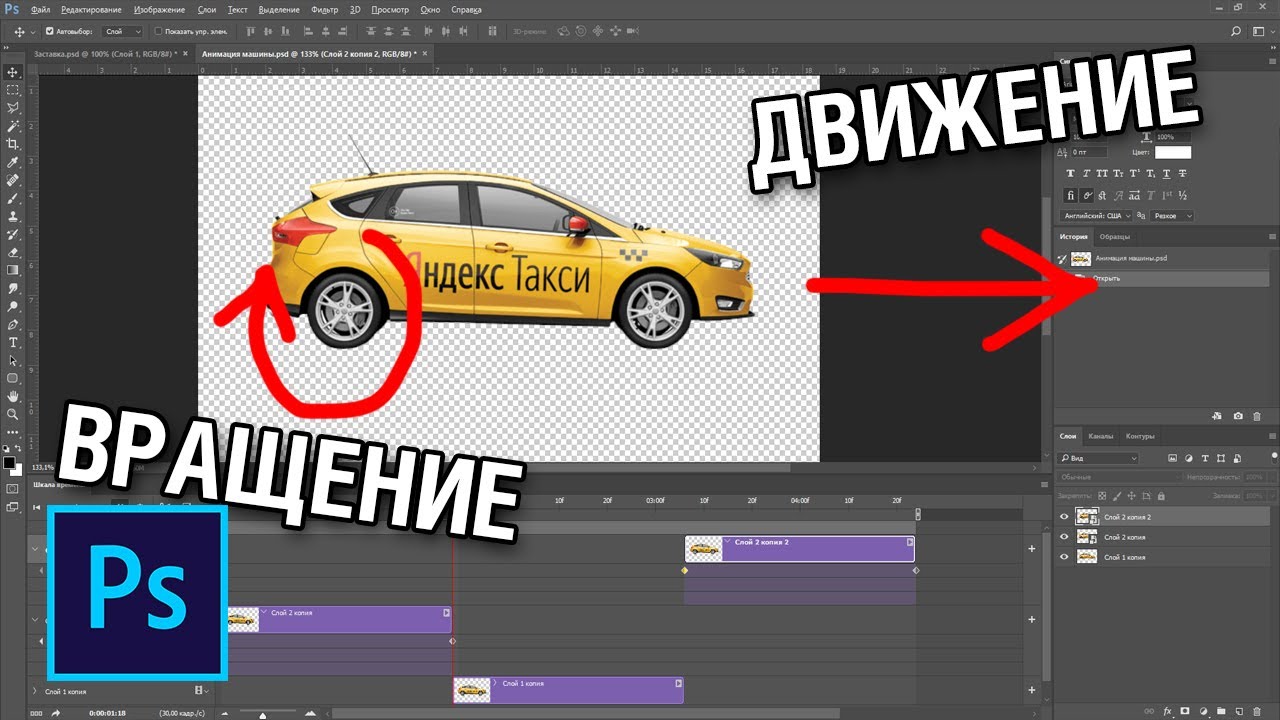Hide the Слой 2 копия layer

[x=1064, y=537]
